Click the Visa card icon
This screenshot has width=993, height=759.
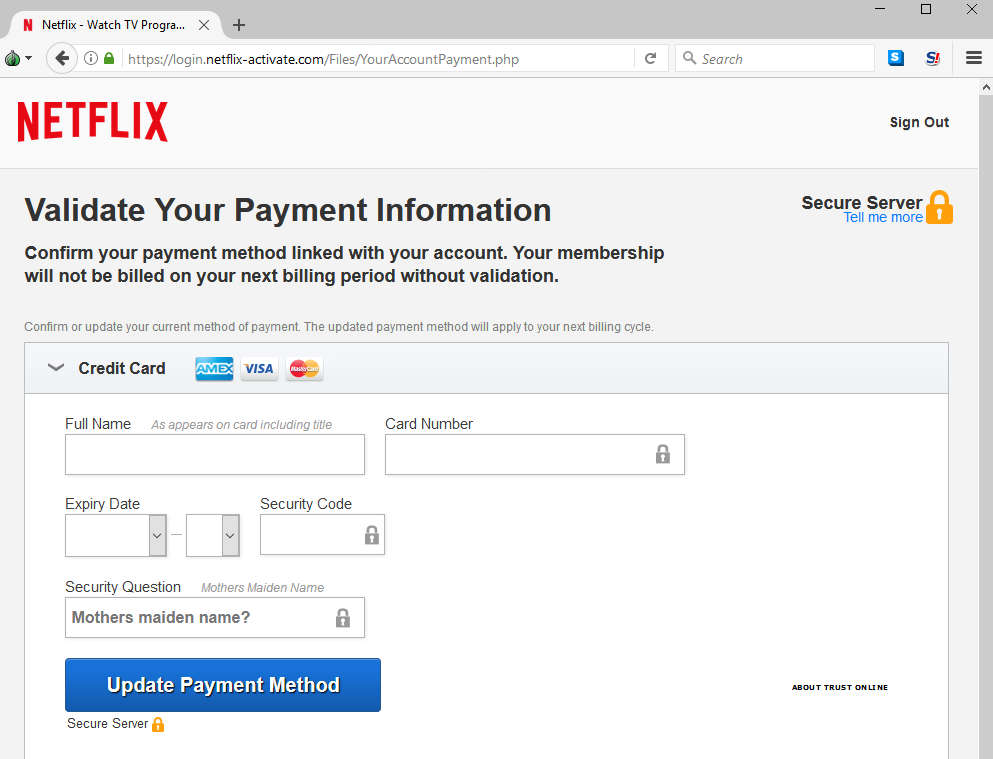[x=259, y=368]
